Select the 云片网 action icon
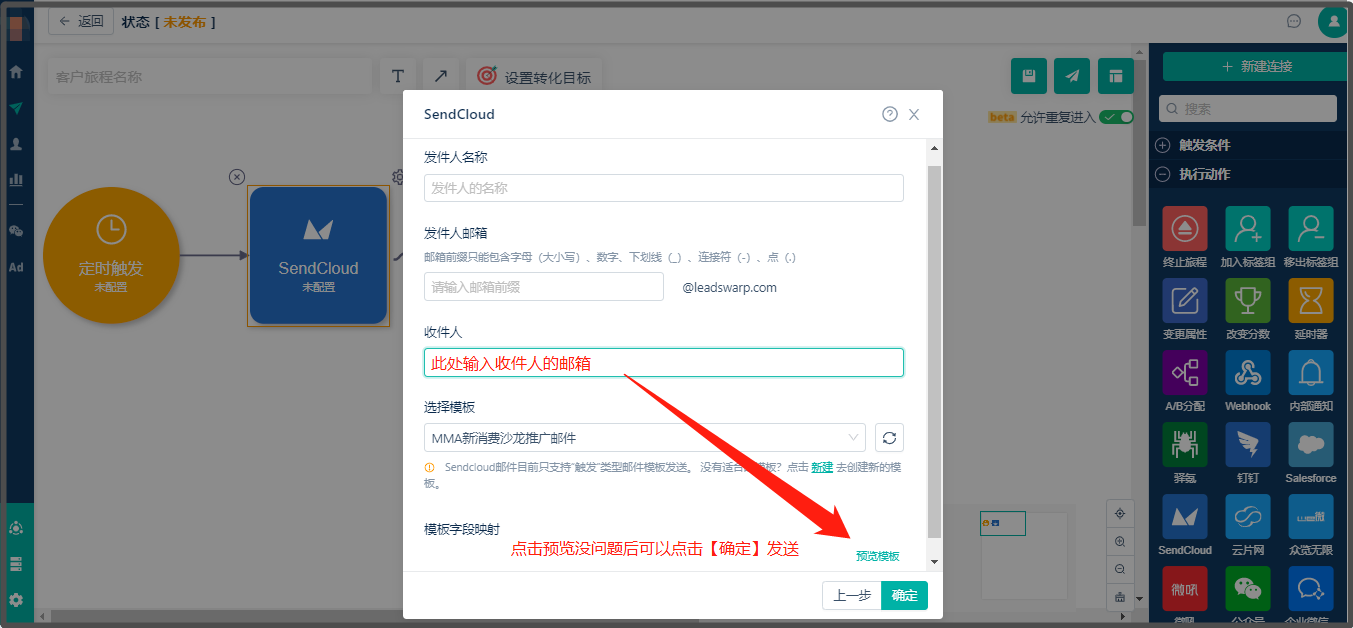 pos(1248,517)
